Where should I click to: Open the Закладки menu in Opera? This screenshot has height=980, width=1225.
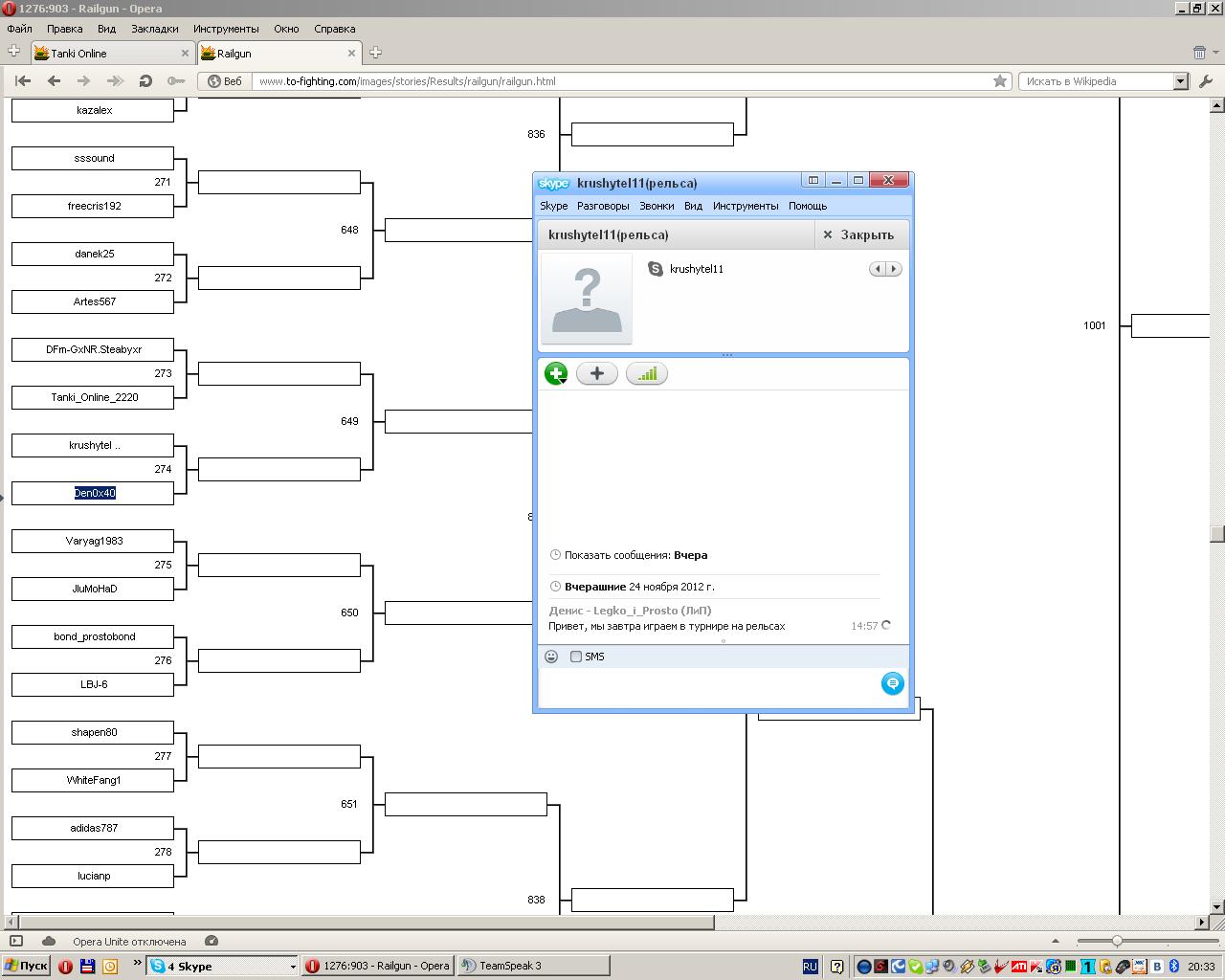(154, 29)
